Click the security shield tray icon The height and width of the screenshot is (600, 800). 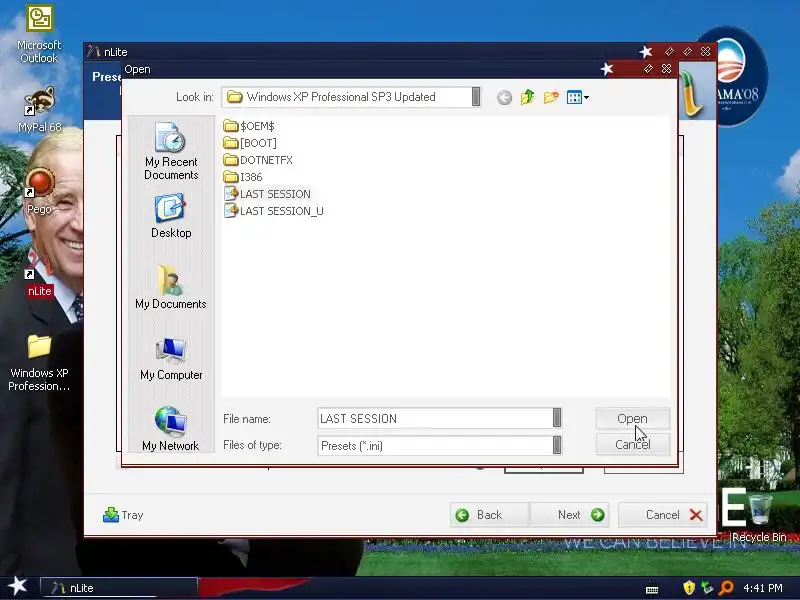689,588
